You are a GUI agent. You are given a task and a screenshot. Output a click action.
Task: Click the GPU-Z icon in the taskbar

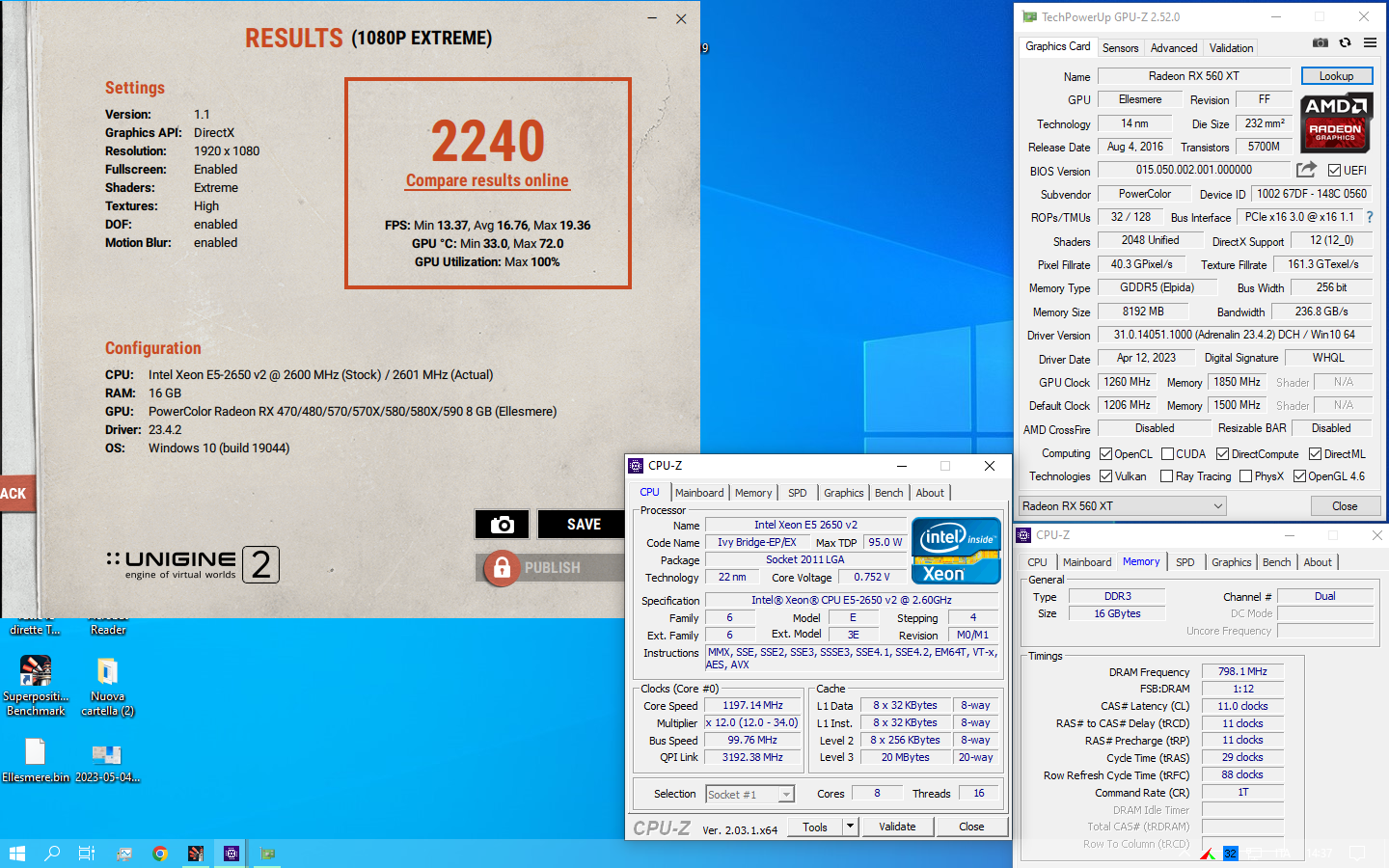(x=268, y=854)
